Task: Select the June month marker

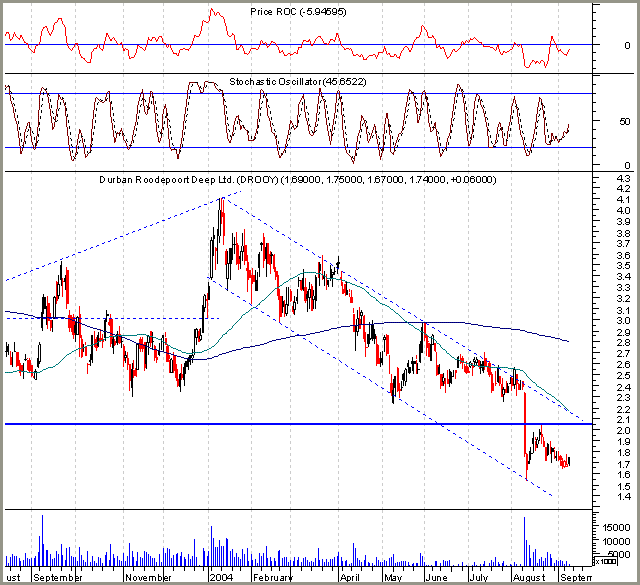Action: (436, 578)
